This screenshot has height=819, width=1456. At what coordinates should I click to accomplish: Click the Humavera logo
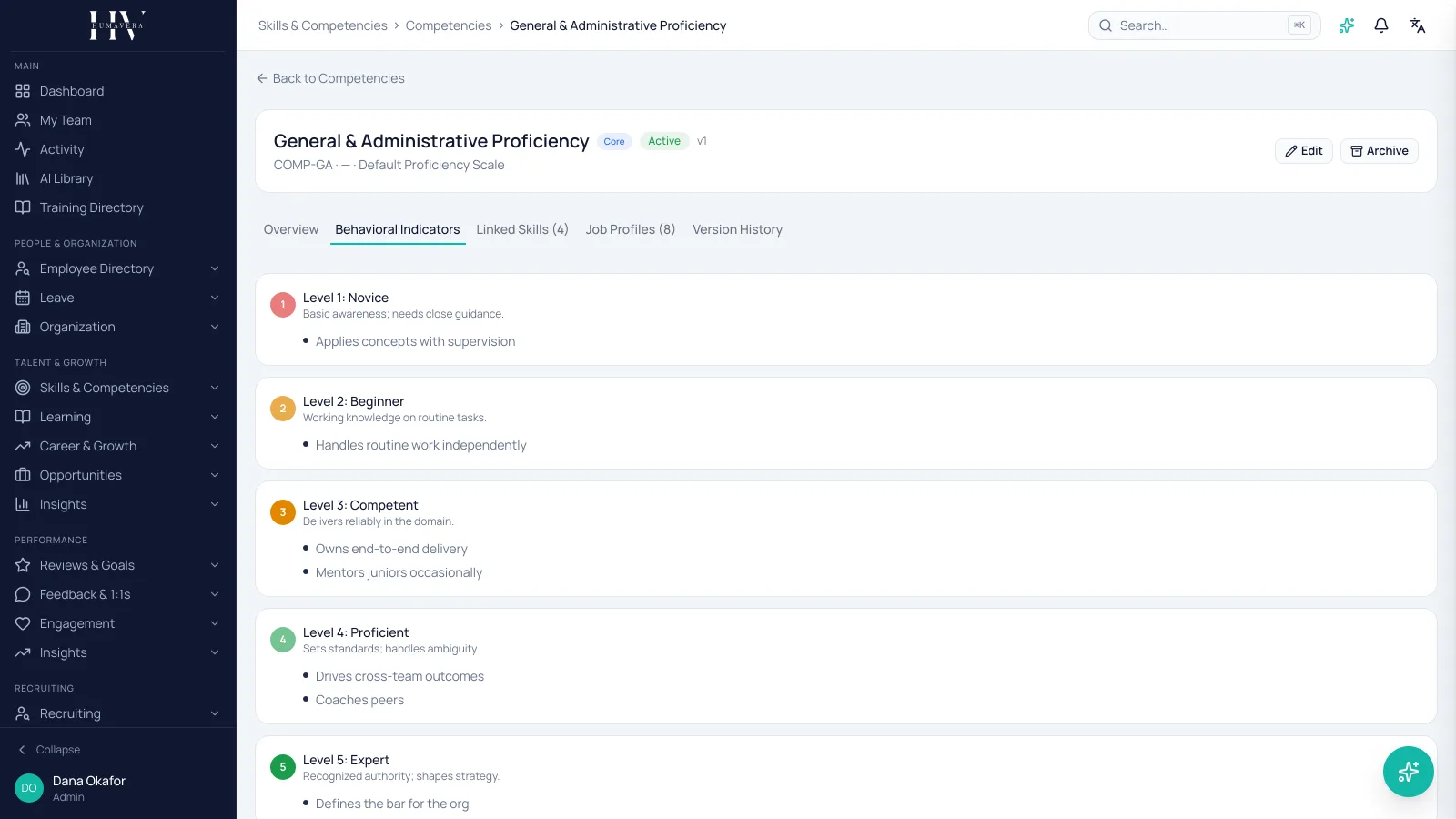[x=117, y=25]
